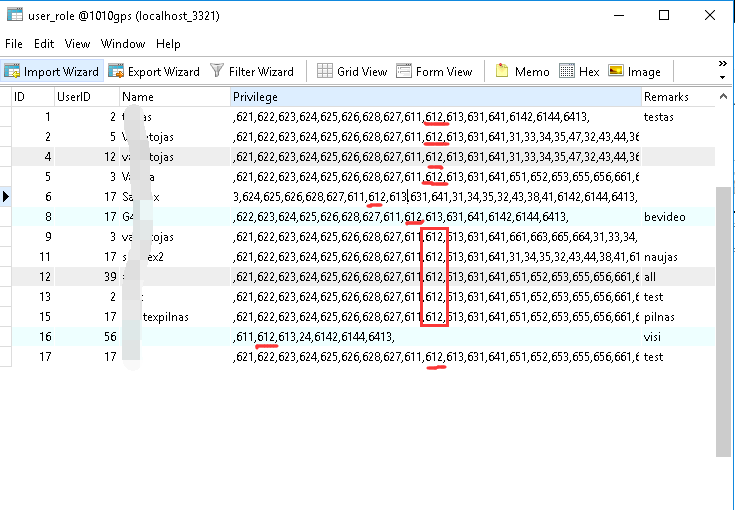Screen dimensions: 735x510
Task: Open the Import Wizard
Action: click(52, 71)
